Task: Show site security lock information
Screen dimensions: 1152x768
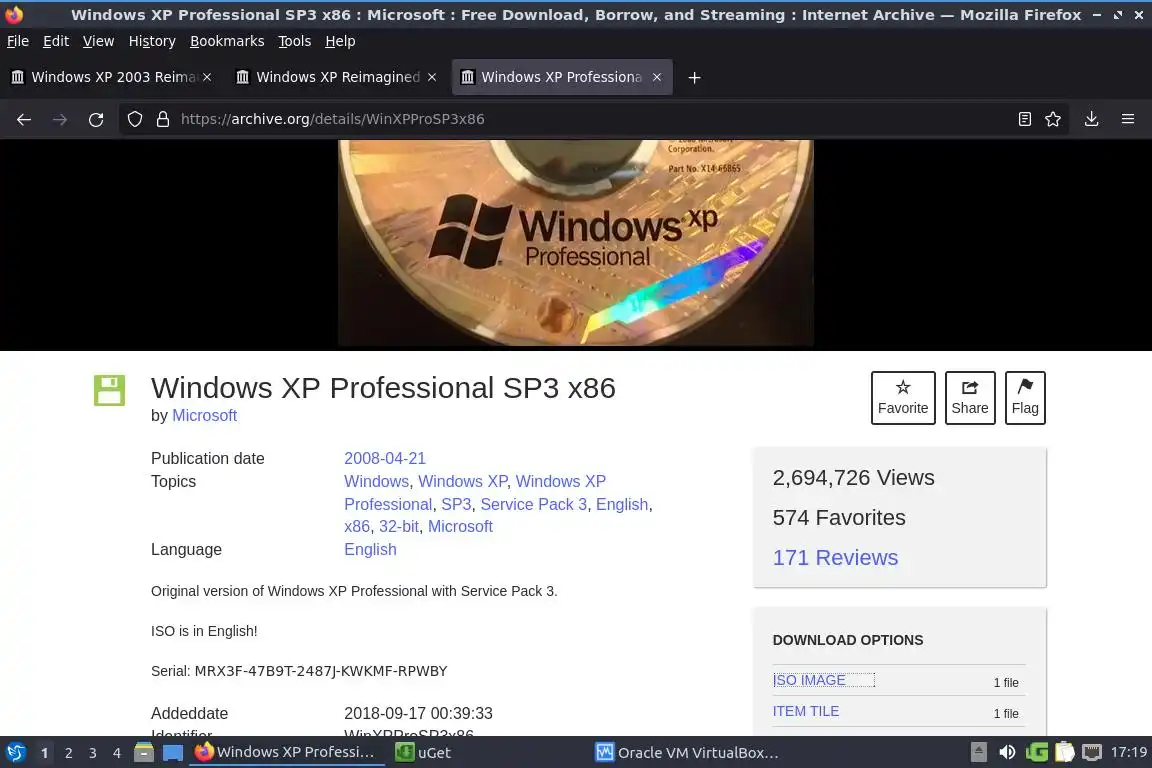Action: 163,119
